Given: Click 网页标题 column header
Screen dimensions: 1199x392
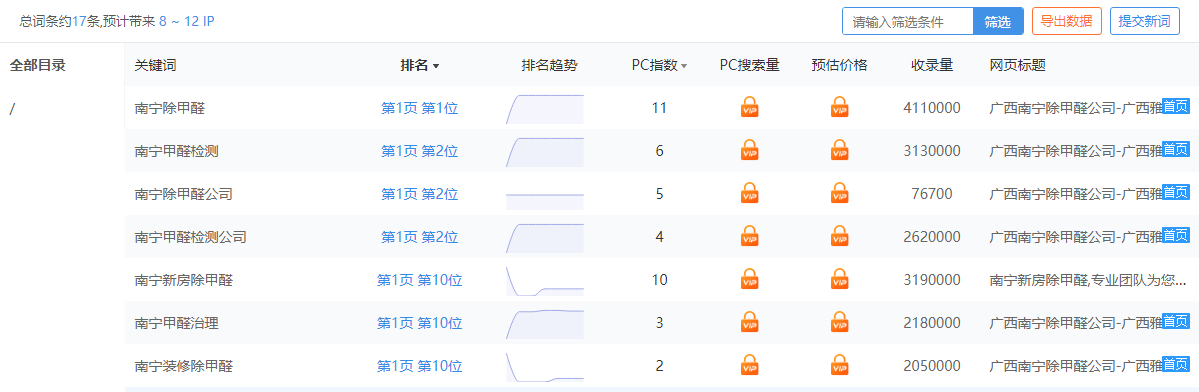Looking at the screenshot, I should [x=1017, y=66].
